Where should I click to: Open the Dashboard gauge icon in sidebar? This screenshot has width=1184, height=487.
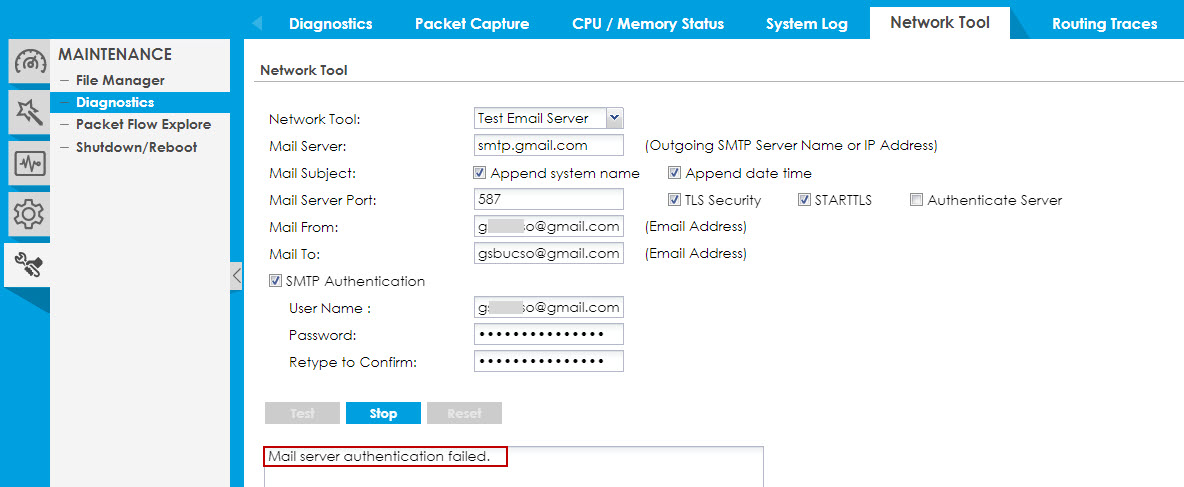click(x=29, y=63)
